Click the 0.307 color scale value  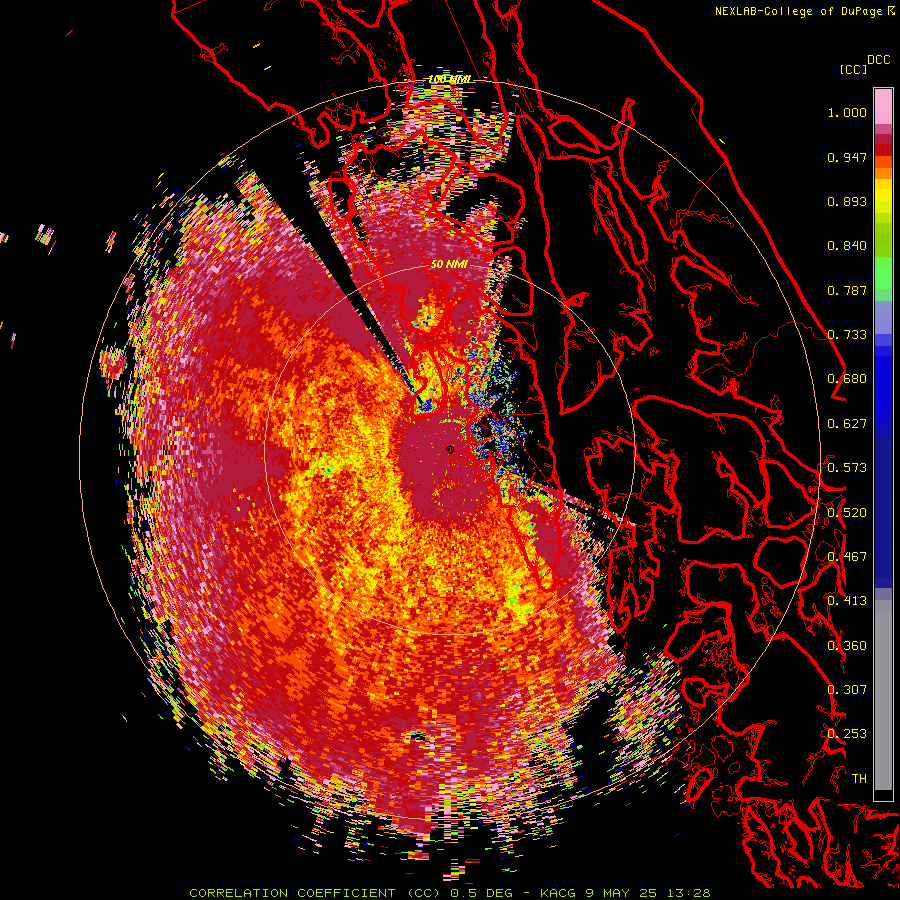point(847,690)
